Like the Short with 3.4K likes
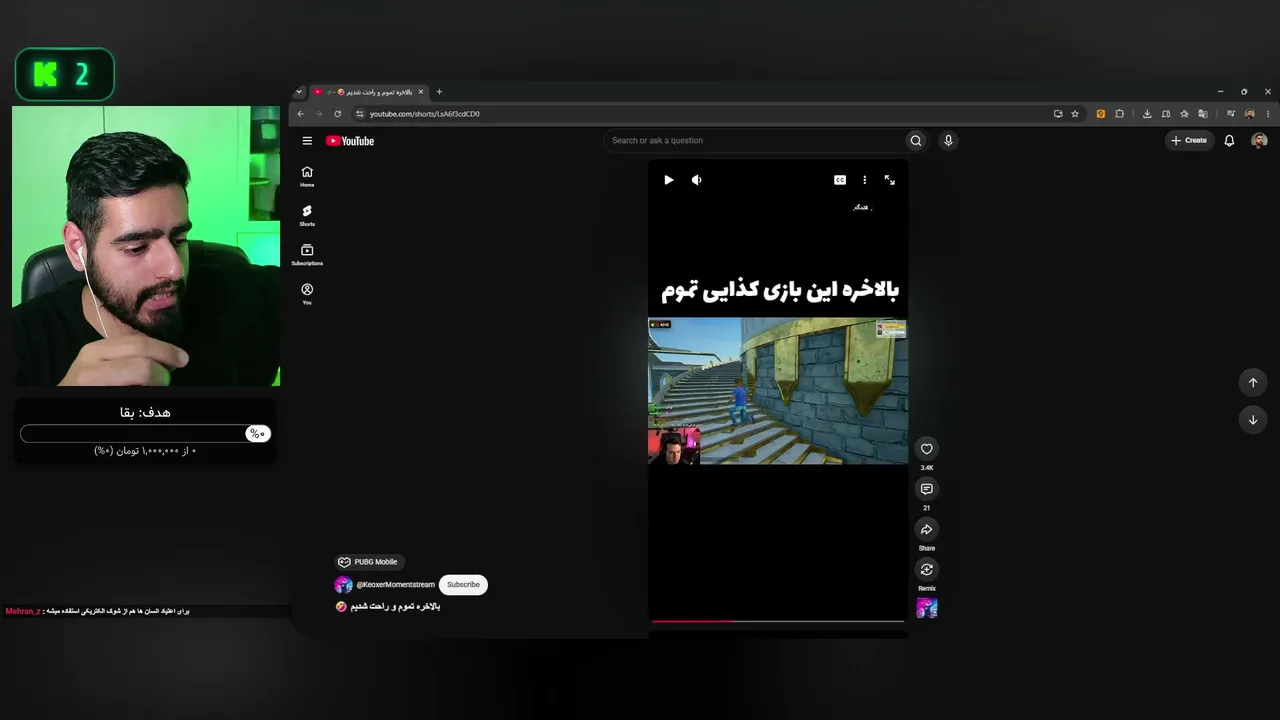 pyautogui.click(x=927, y=449)
